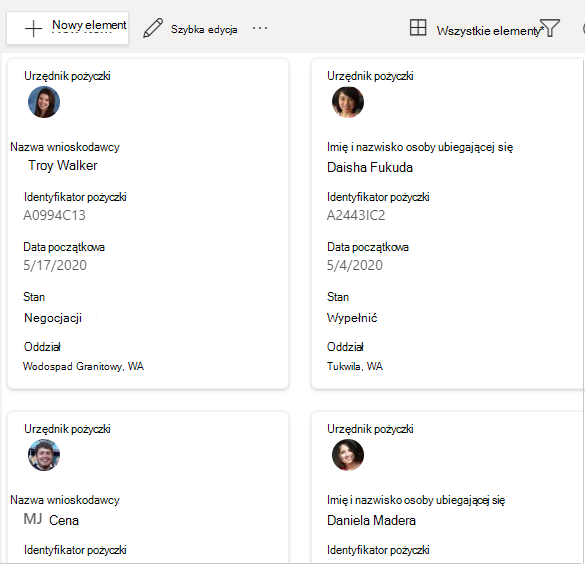This screenshot has width=585, height=564.
Task: Click the plus icon for new element
Action: [33, 29]
